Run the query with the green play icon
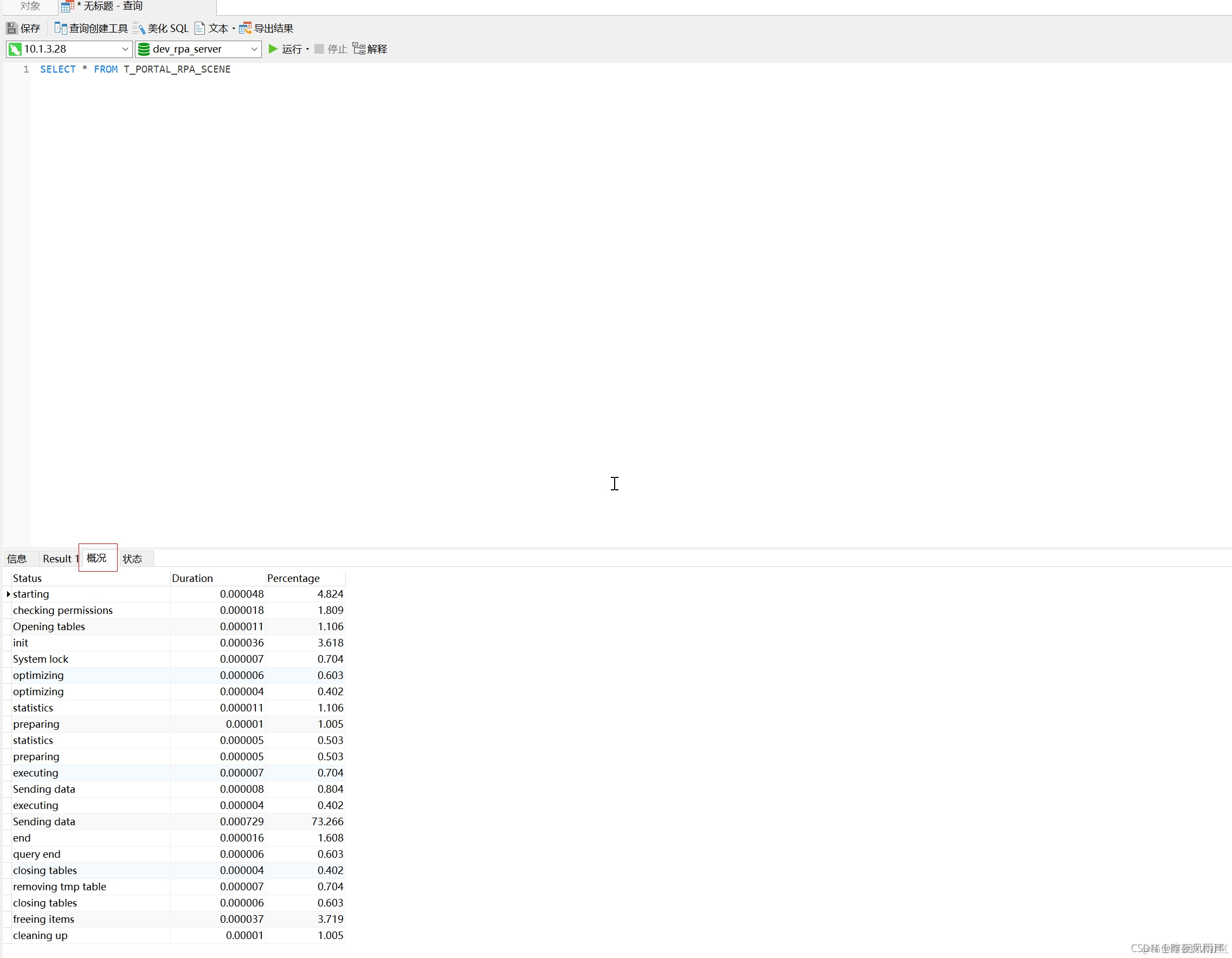 pos(273,49)
